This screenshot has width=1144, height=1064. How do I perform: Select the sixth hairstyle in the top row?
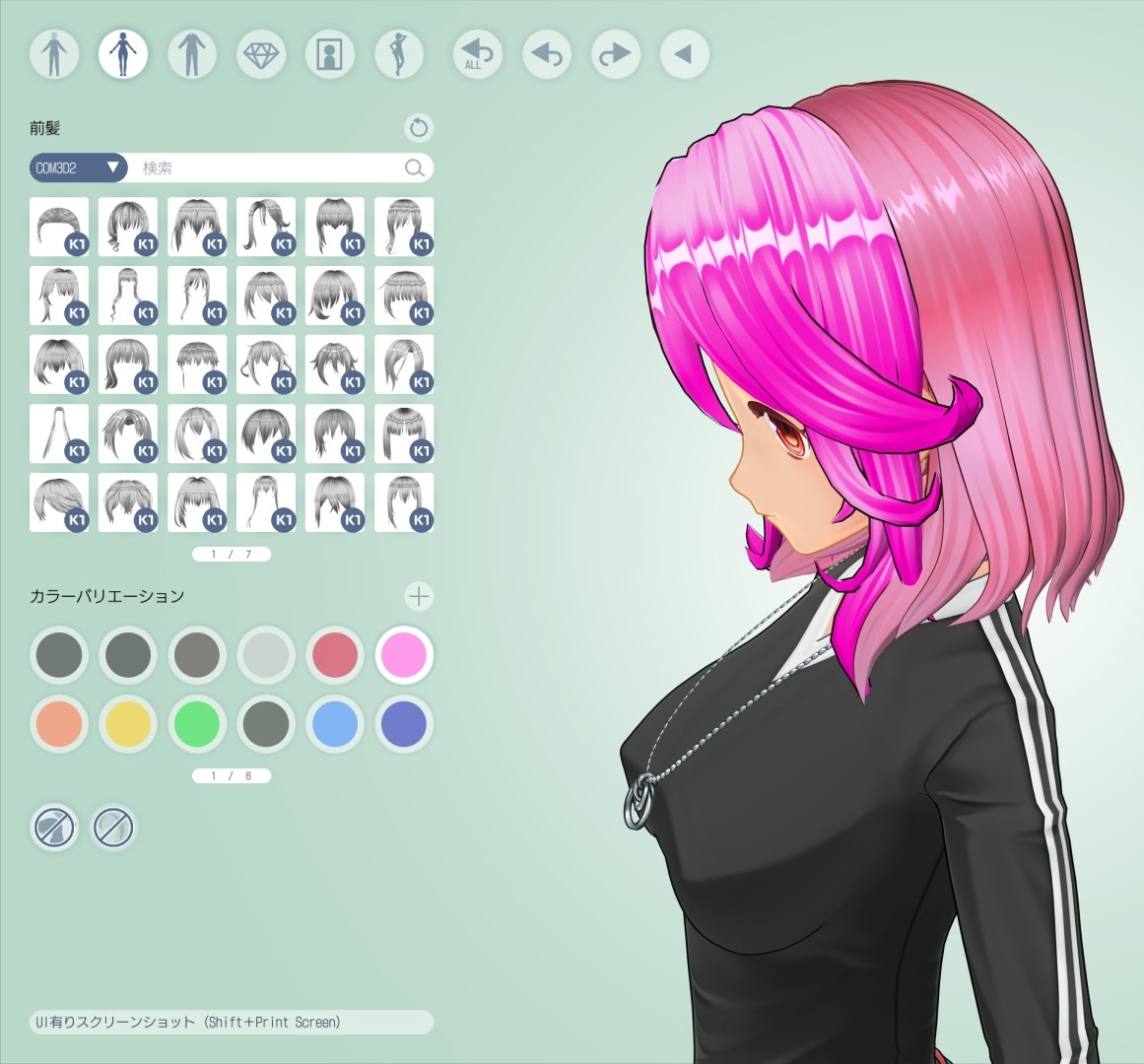[404, 227]
